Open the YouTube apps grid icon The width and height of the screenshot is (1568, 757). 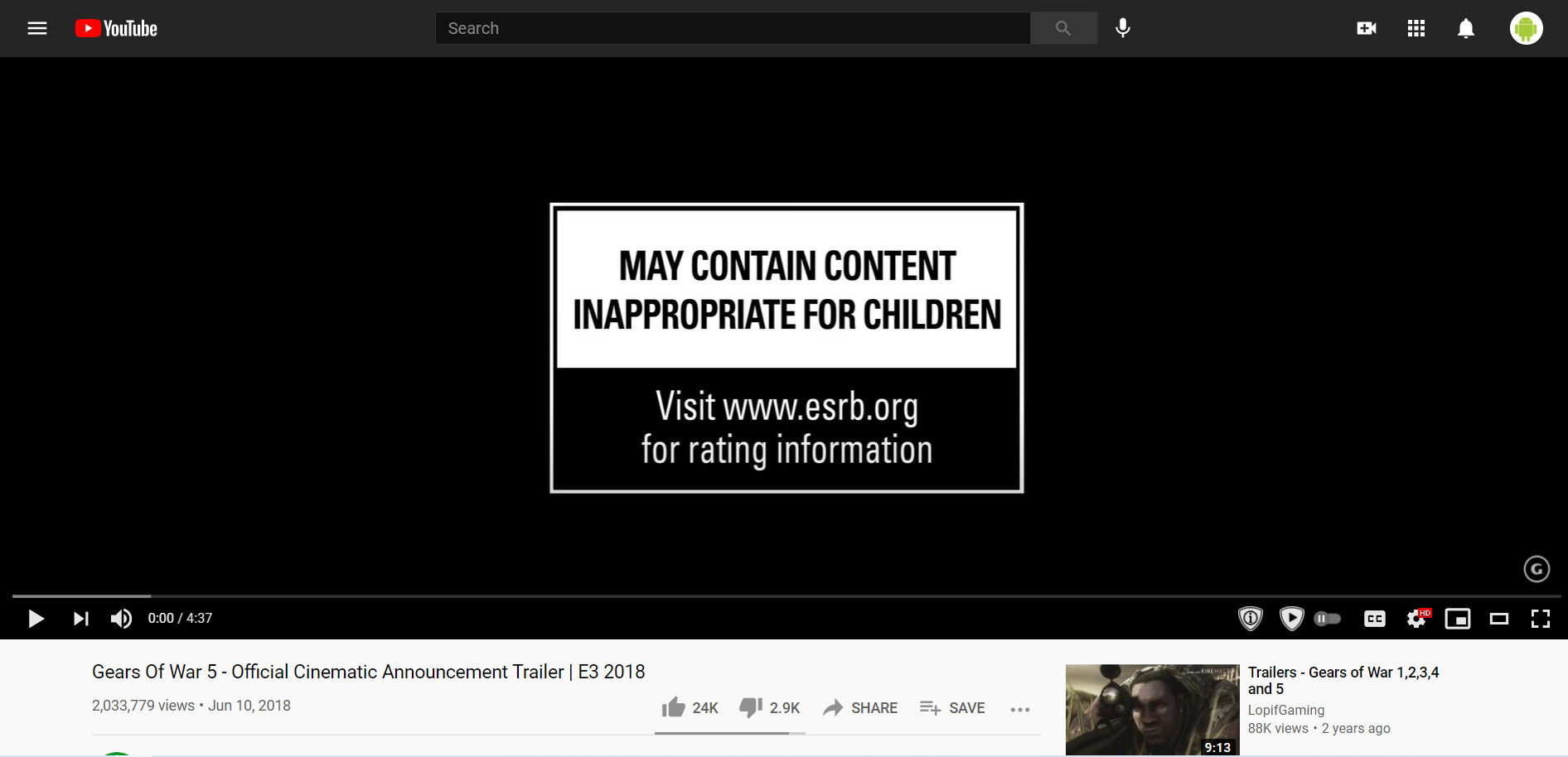[1416, 28]
